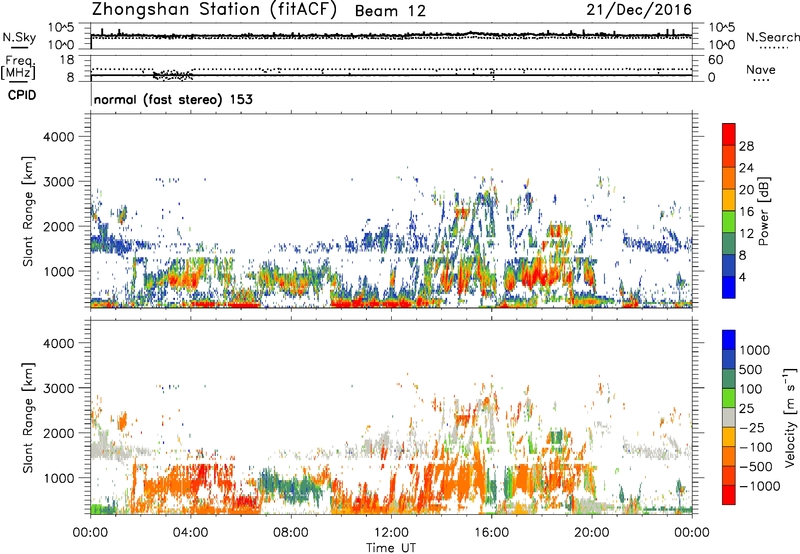Click the noisy frequency trace near 03:00
The image size is (800, 554).
[x=173, y=75]
